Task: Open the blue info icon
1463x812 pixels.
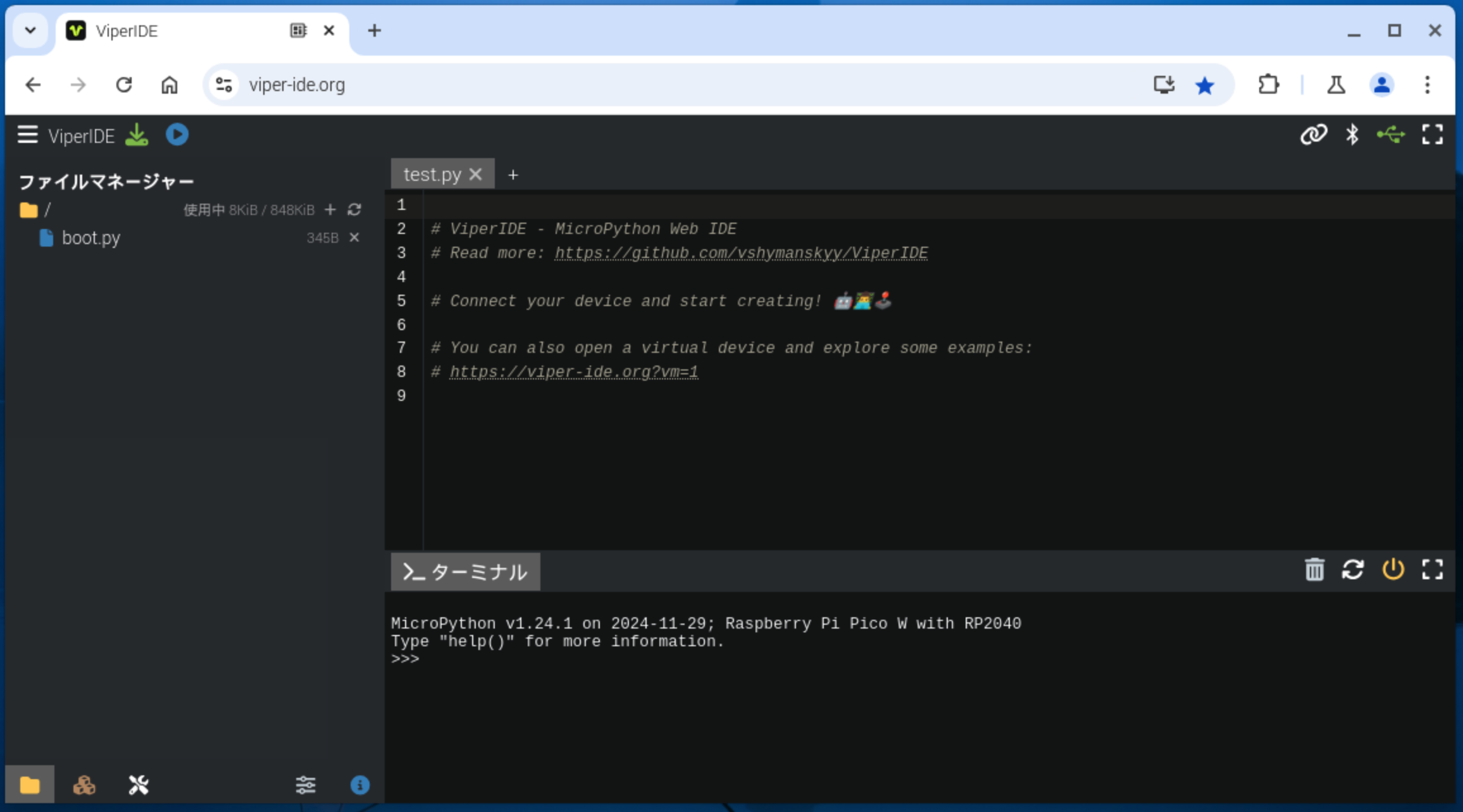Action: point(359,785)
